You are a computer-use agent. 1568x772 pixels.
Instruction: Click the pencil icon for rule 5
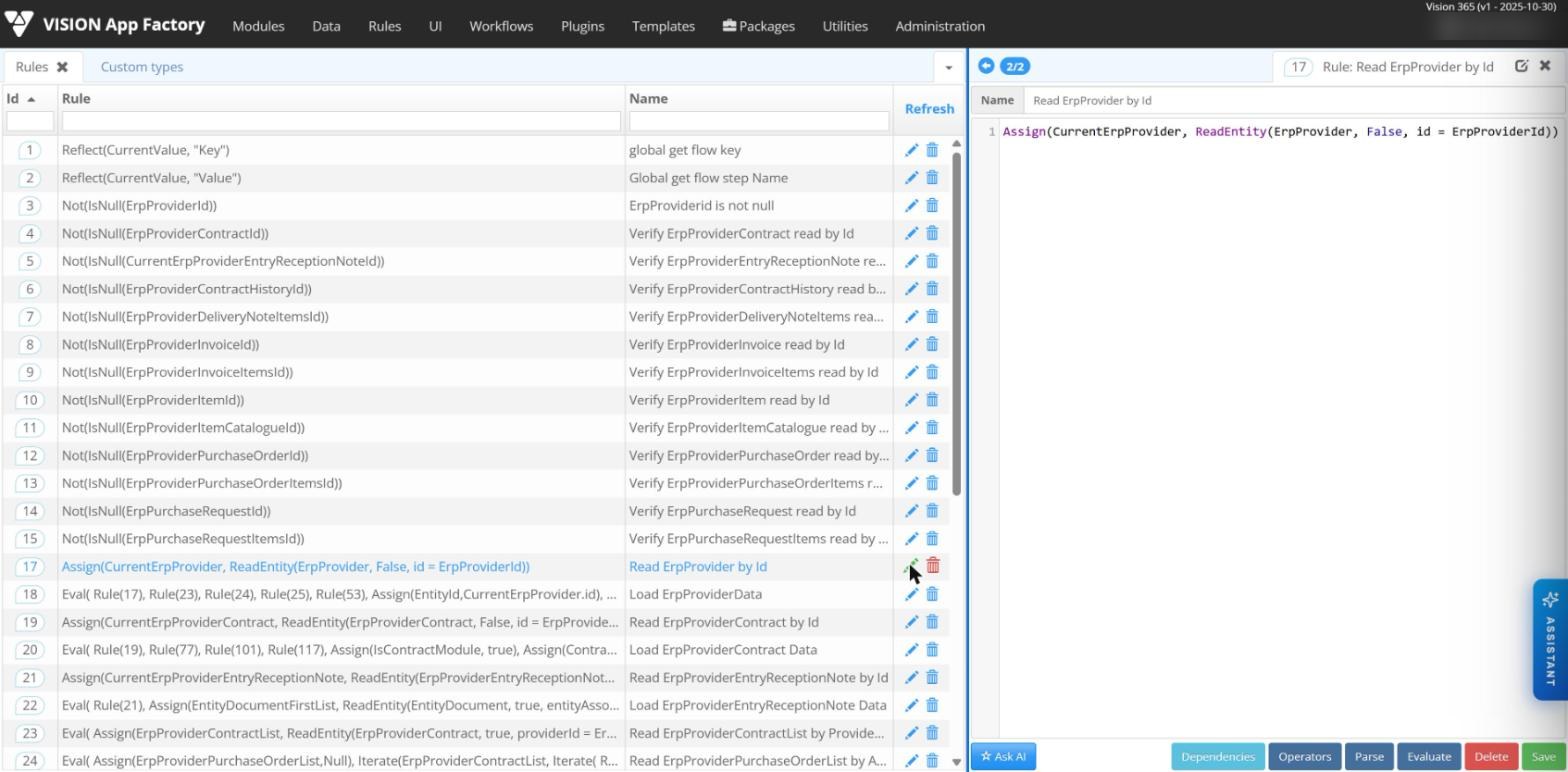911,261
